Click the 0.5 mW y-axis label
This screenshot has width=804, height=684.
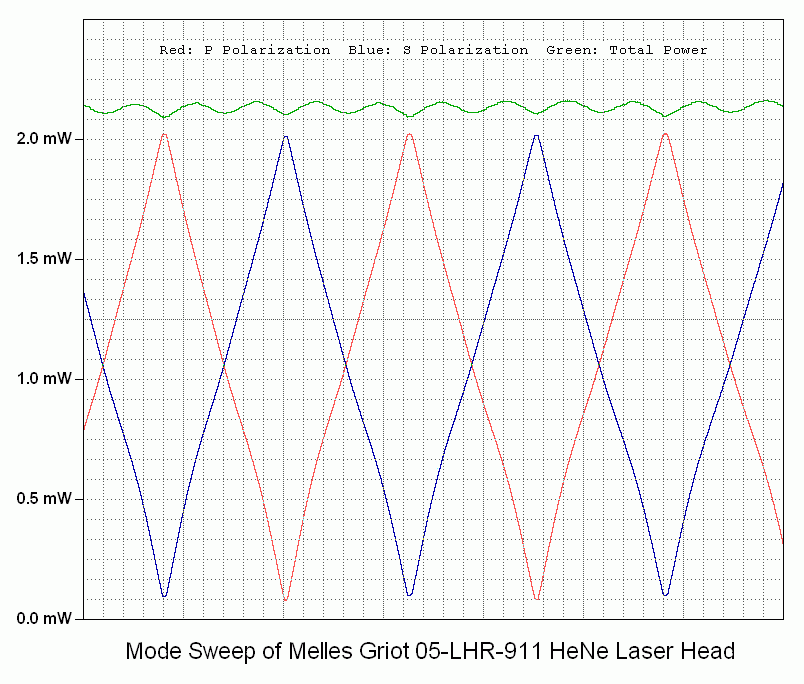coord(44,499)
